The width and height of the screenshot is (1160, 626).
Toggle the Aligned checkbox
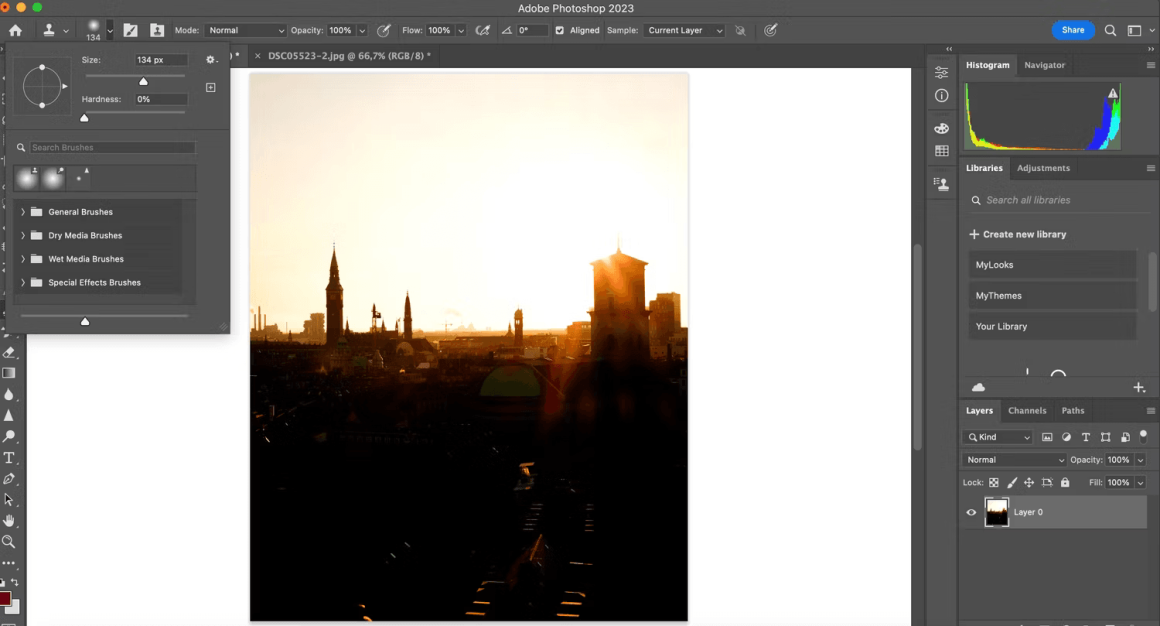559,30
